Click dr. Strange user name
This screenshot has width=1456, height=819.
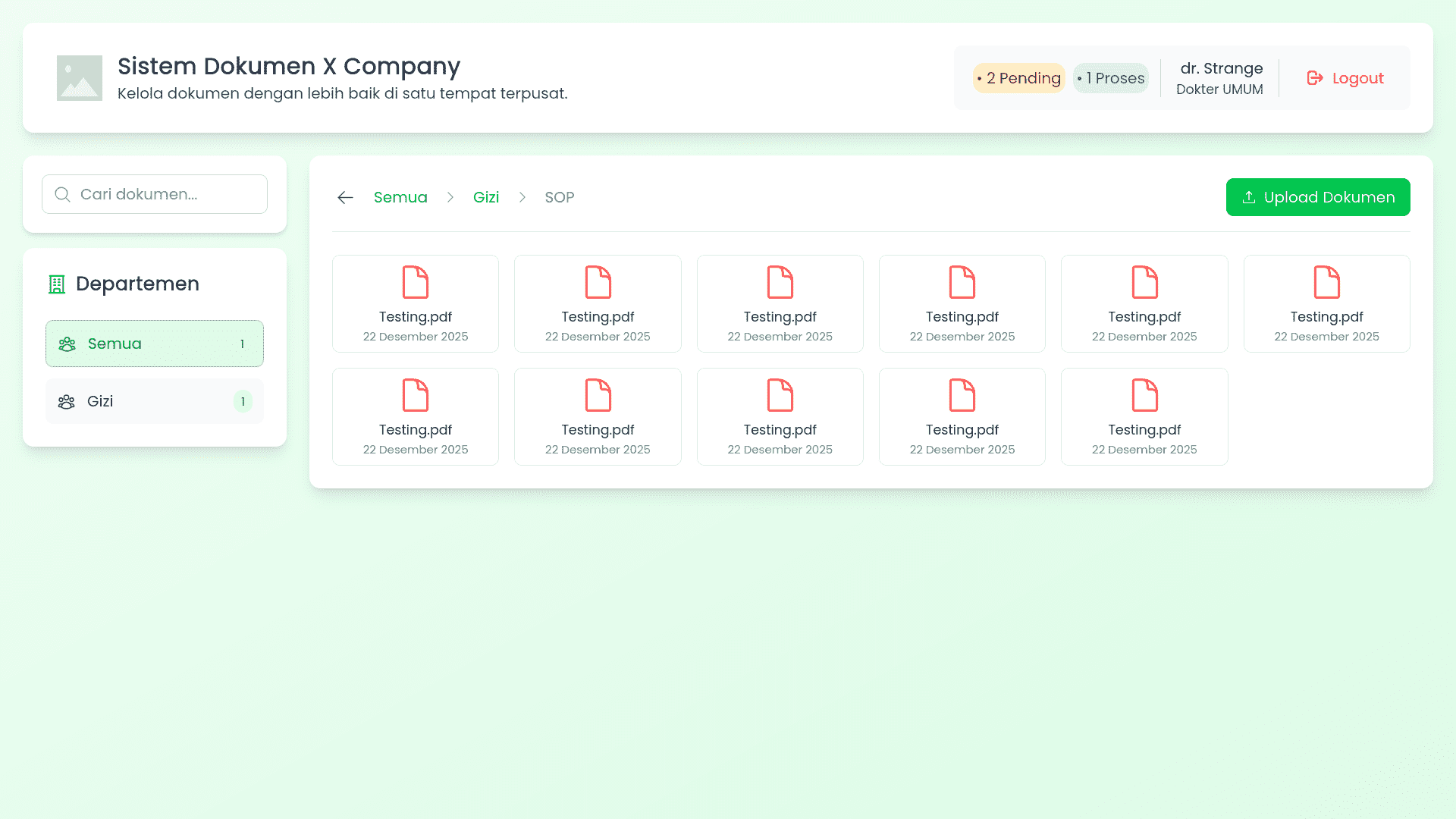click(1221, 68)
